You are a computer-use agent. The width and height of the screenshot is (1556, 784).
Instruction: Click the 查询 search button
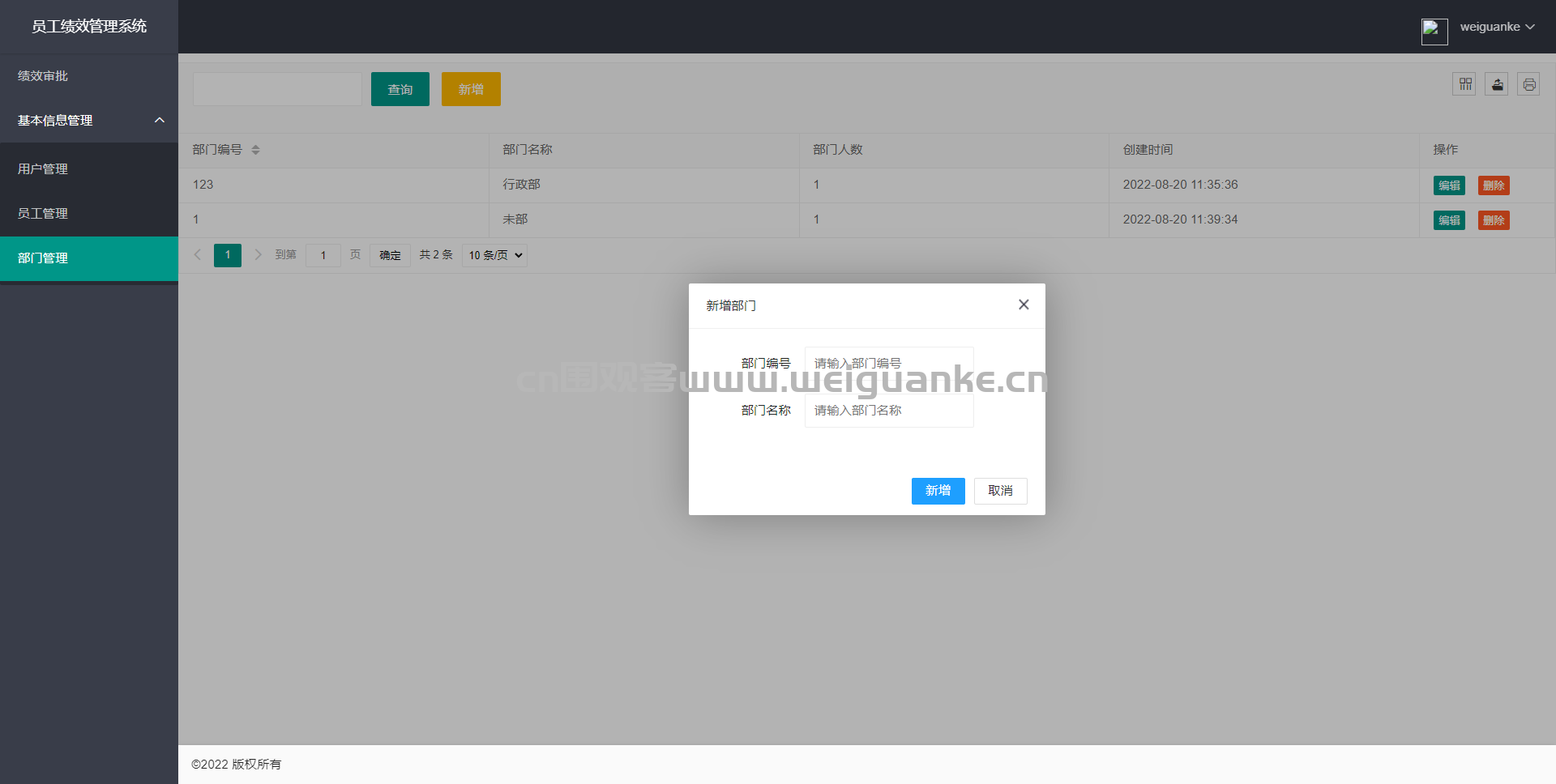(x=400, y=89)
